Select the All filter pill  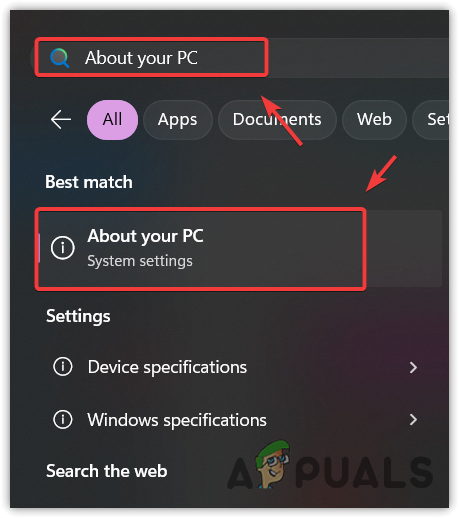tap(112, 120)
